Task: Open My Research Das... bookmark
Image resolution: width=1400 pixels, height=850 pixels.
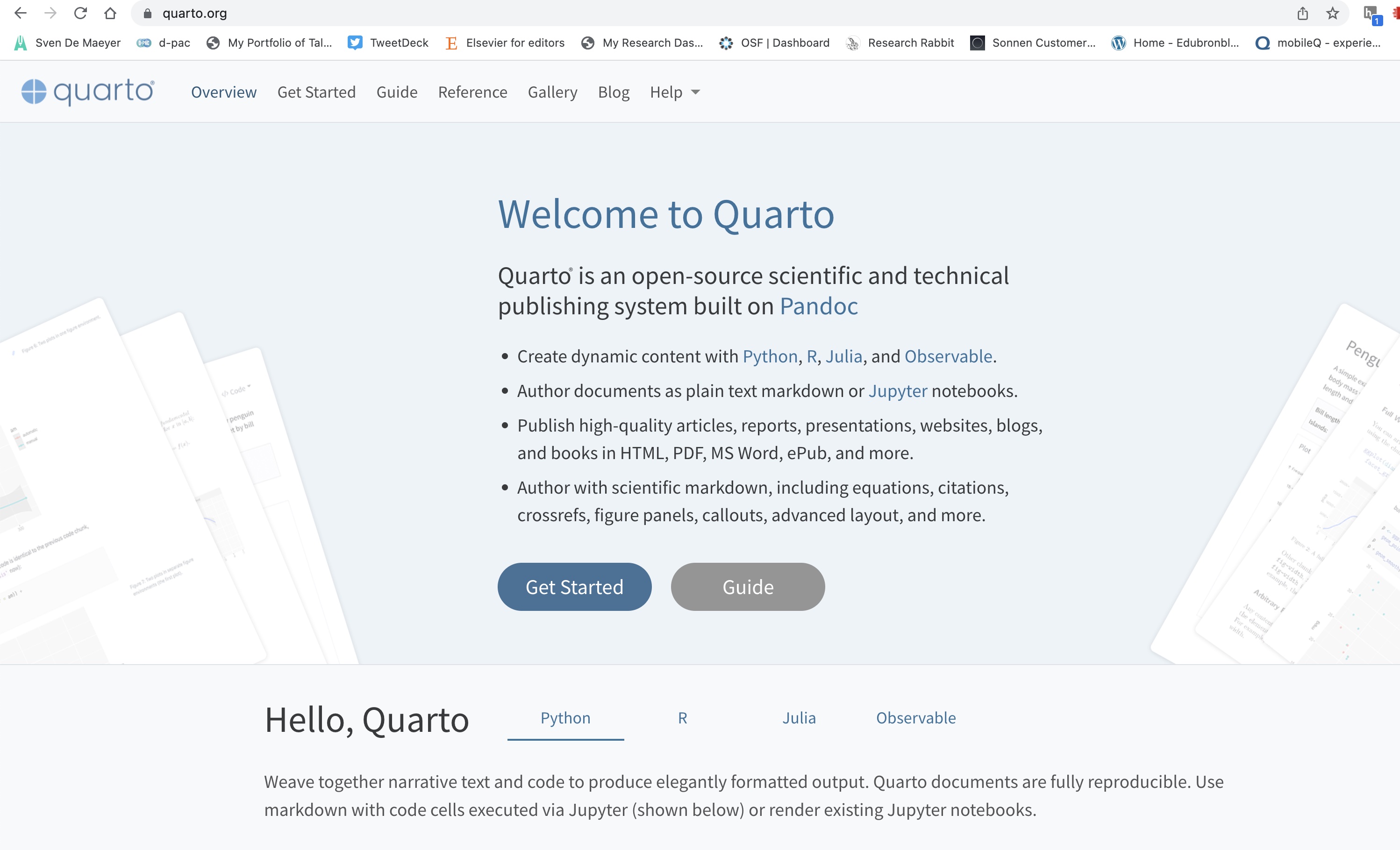Action: (x=642, y=42)
